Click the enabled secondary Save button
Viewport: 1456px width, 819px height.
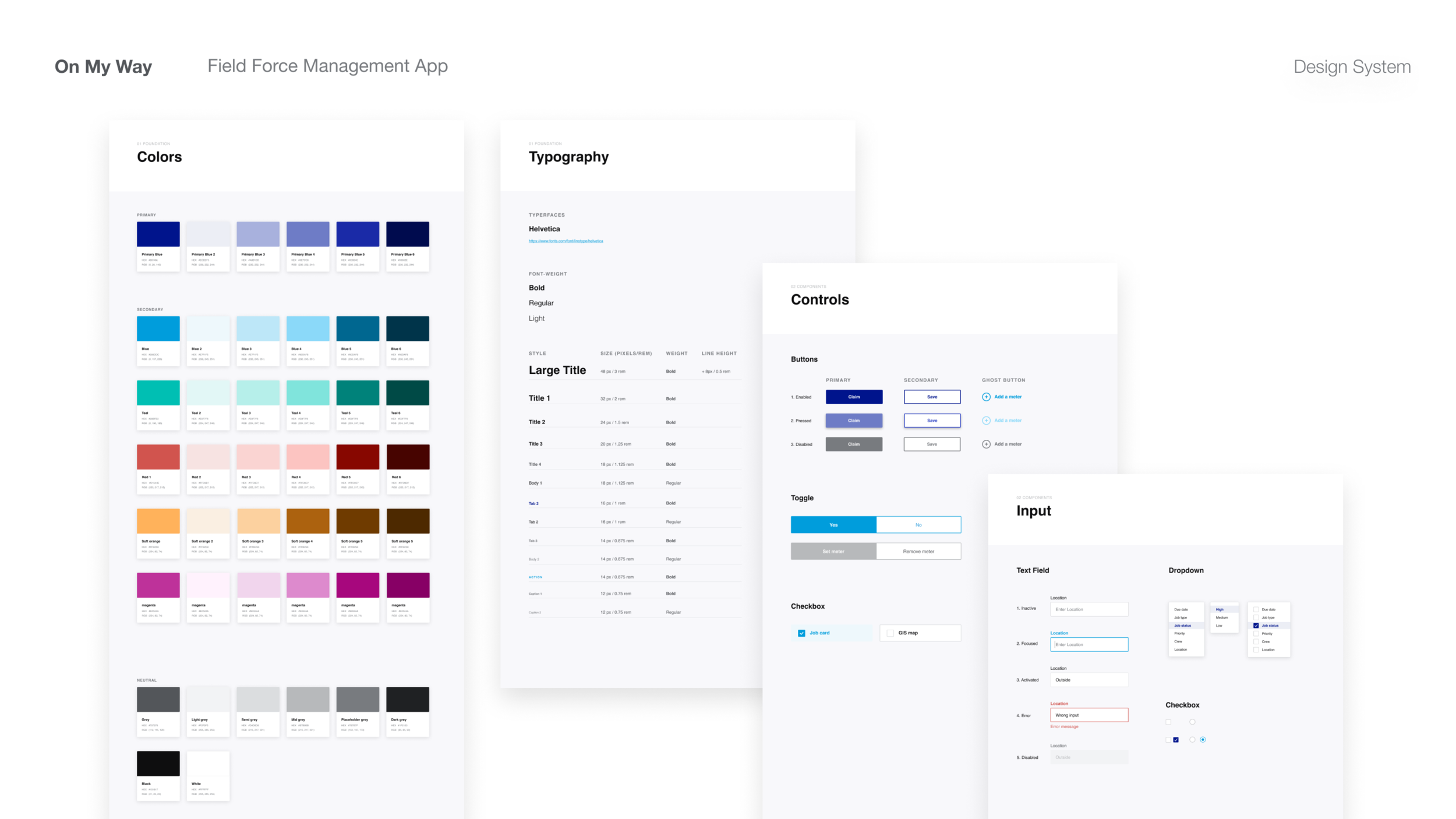click(x=932, y=397)
